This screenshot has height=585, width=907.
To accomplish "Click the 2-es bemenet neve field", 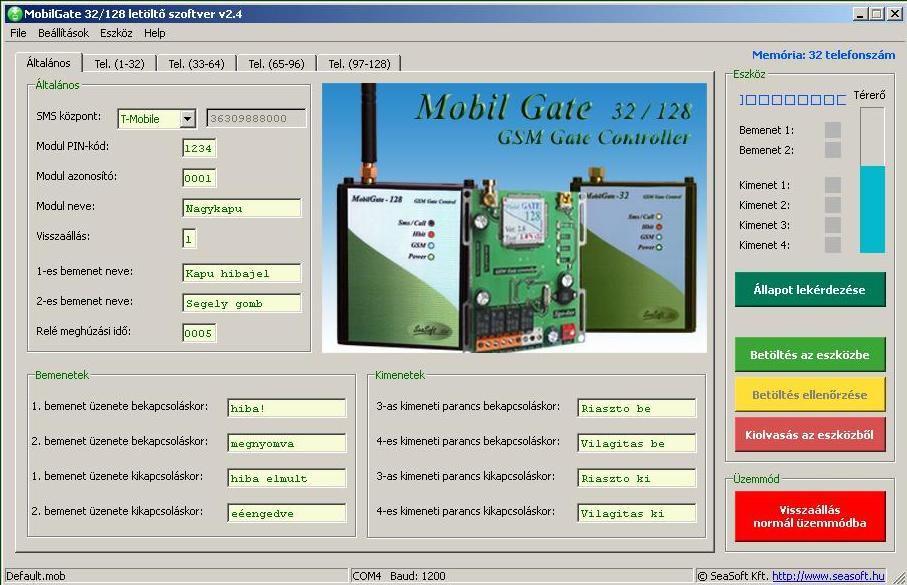I will click(x=241, y=303).
